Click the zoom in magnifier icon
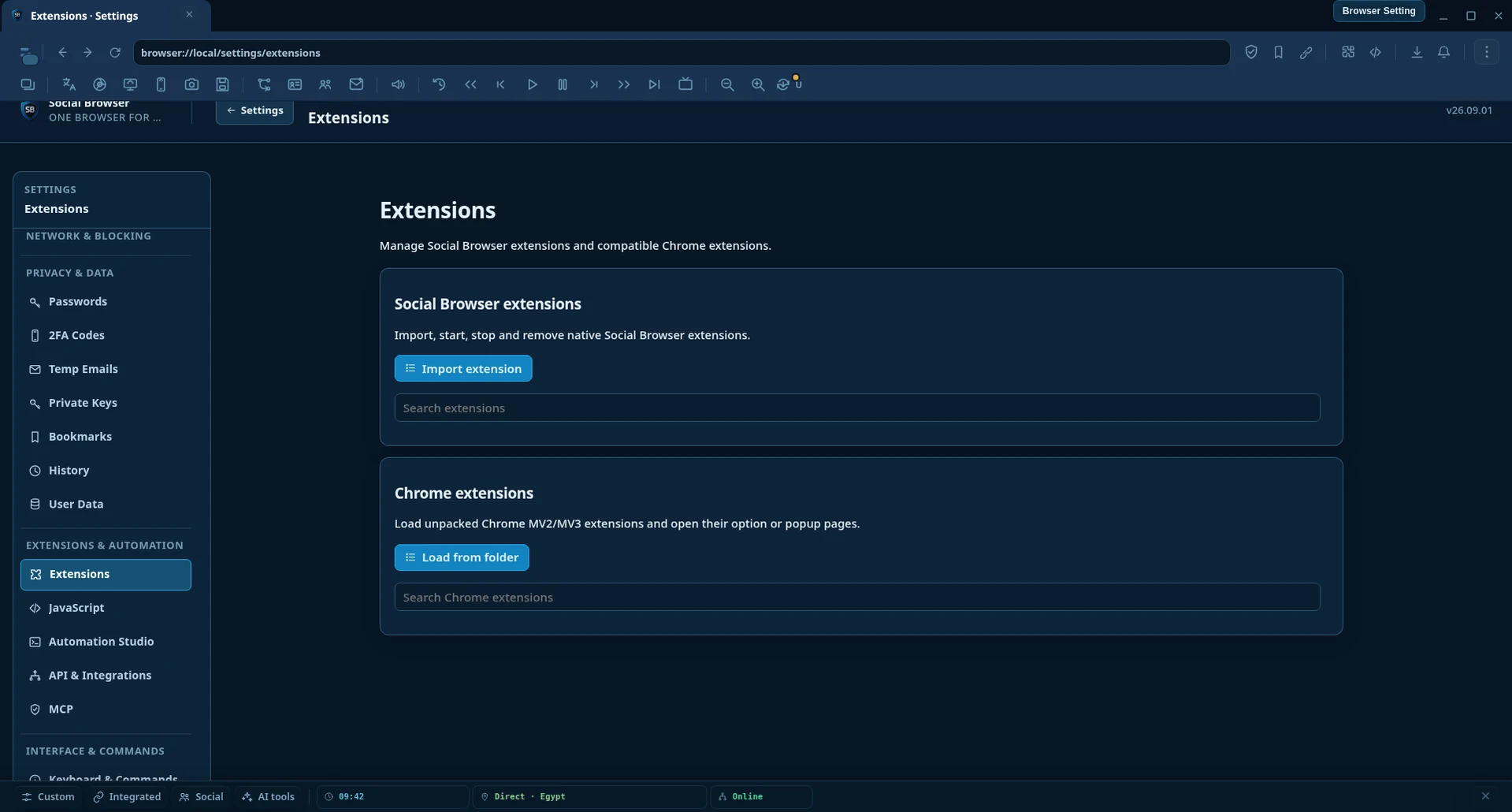 758,84
